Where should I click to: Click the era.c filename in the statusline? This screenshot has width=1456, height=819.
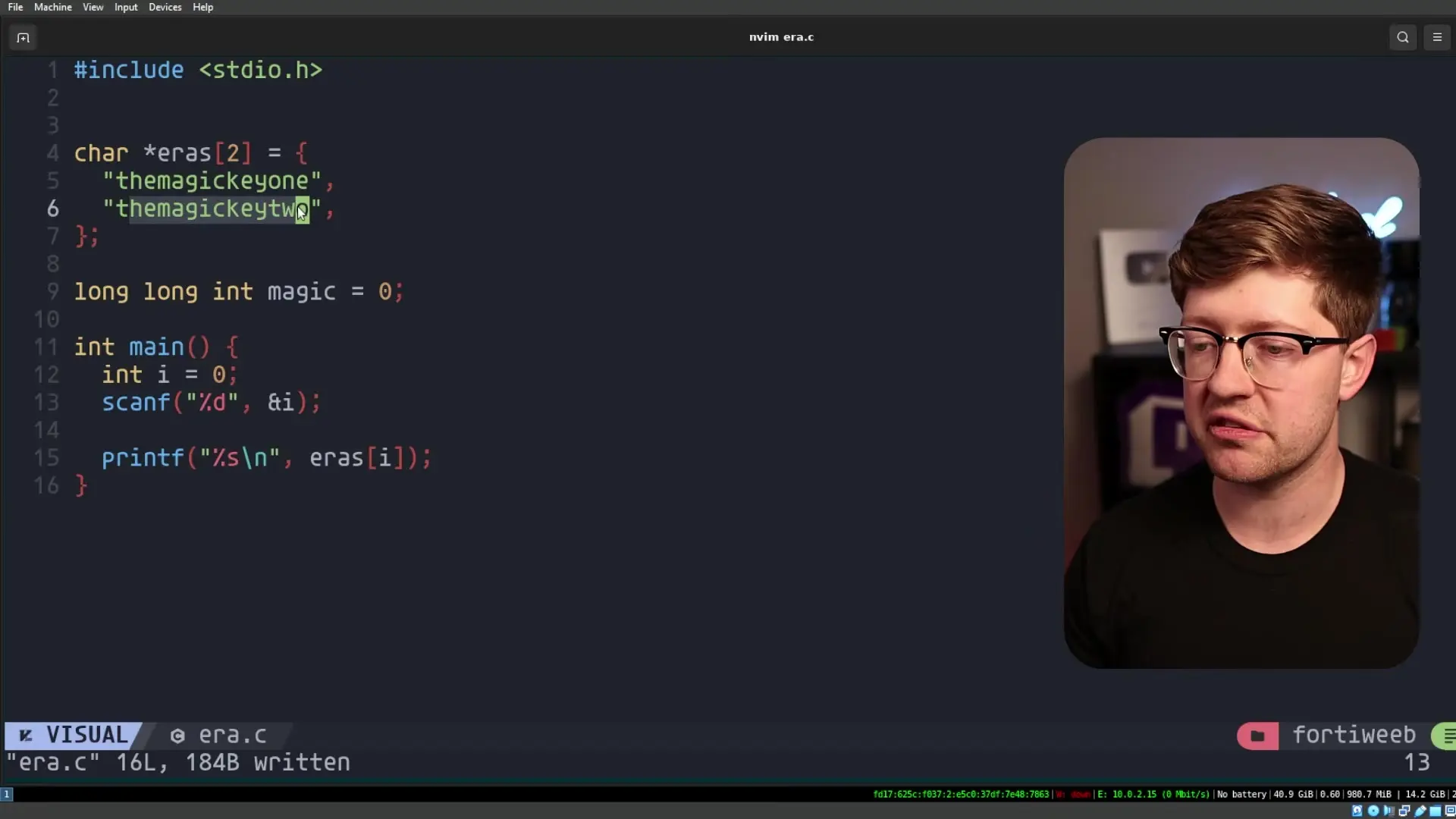(232, 735)
